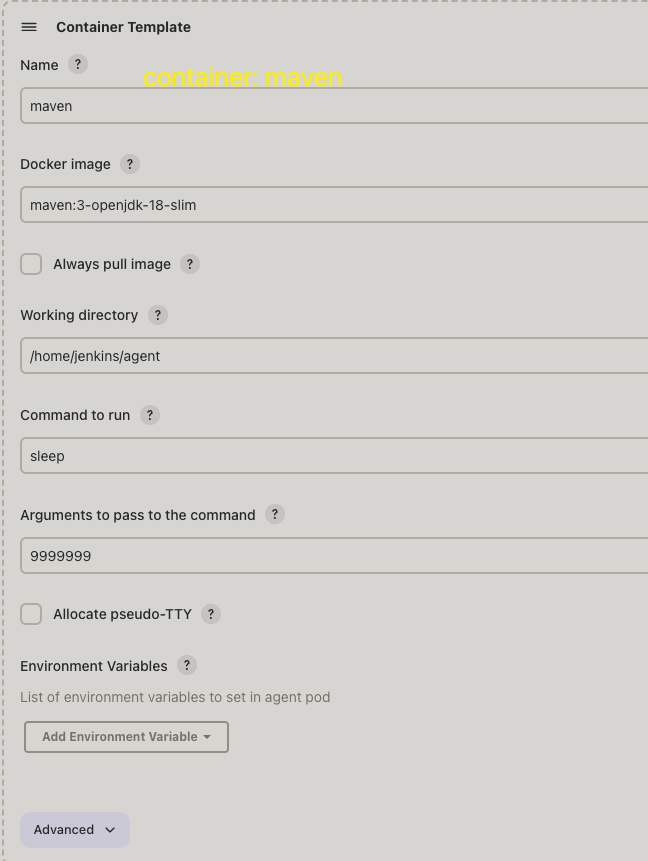Focus the Arguments field showing 9999999
648x861 pixels.
330,556
